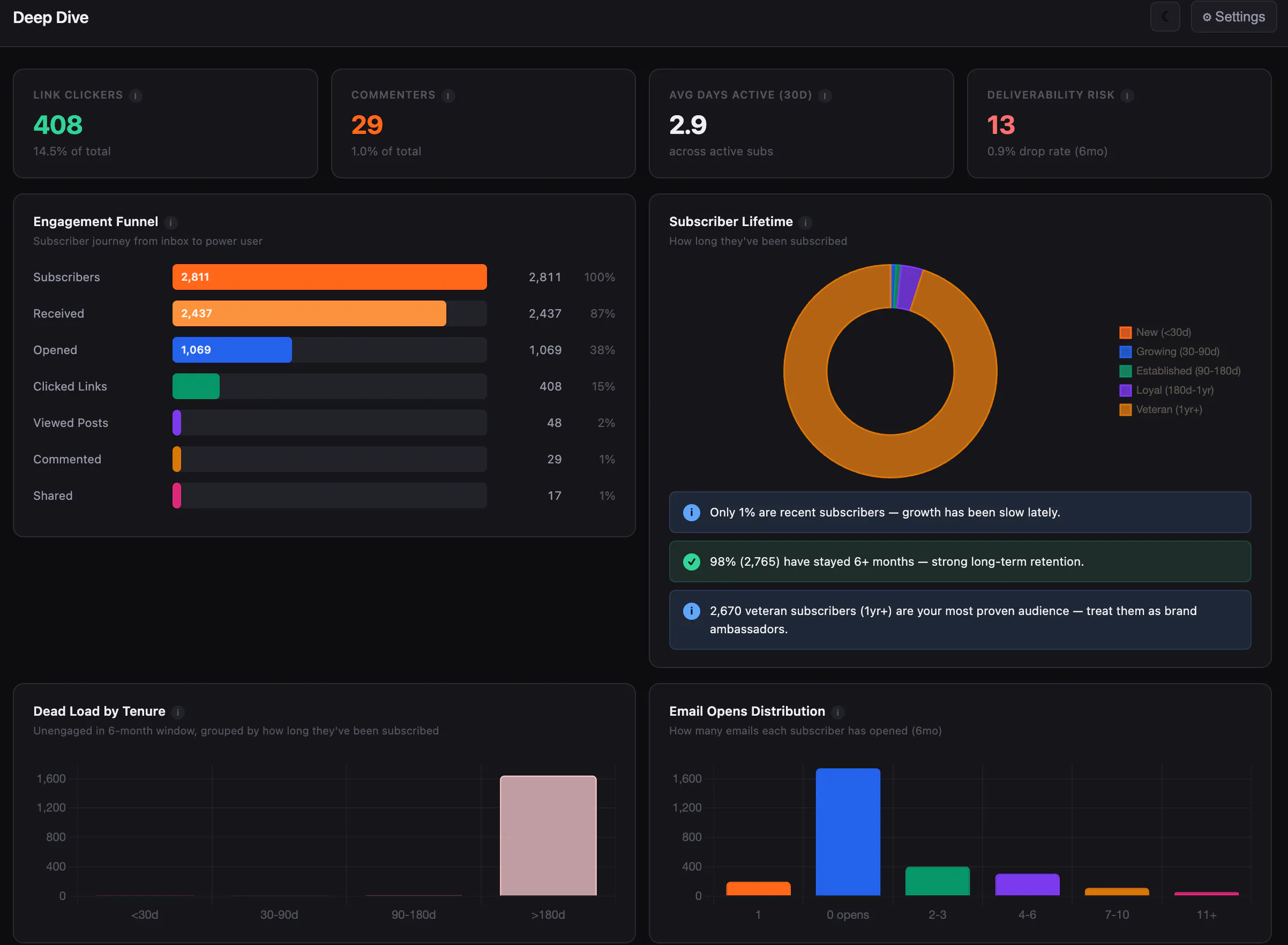Click the 'Only 1% are recent subscribers' message
Viewport: 1288px width, 945px height.
(885, 513)
